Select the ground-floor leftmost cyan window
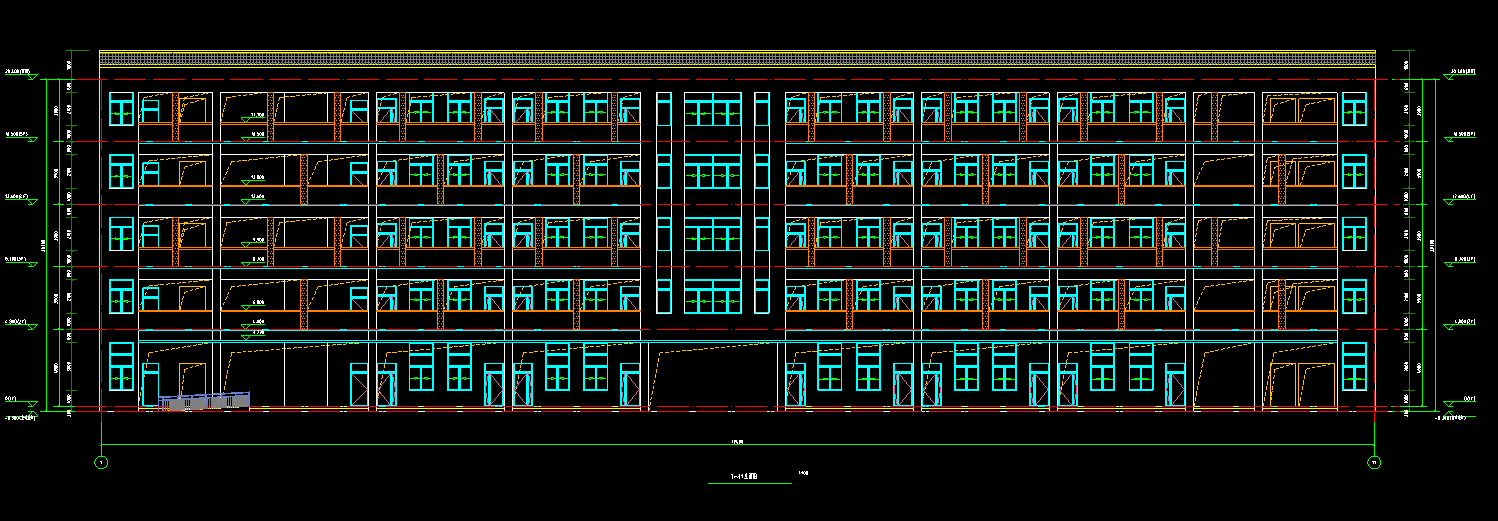This screenshot has width=1498, height=521. pos(121,367)
